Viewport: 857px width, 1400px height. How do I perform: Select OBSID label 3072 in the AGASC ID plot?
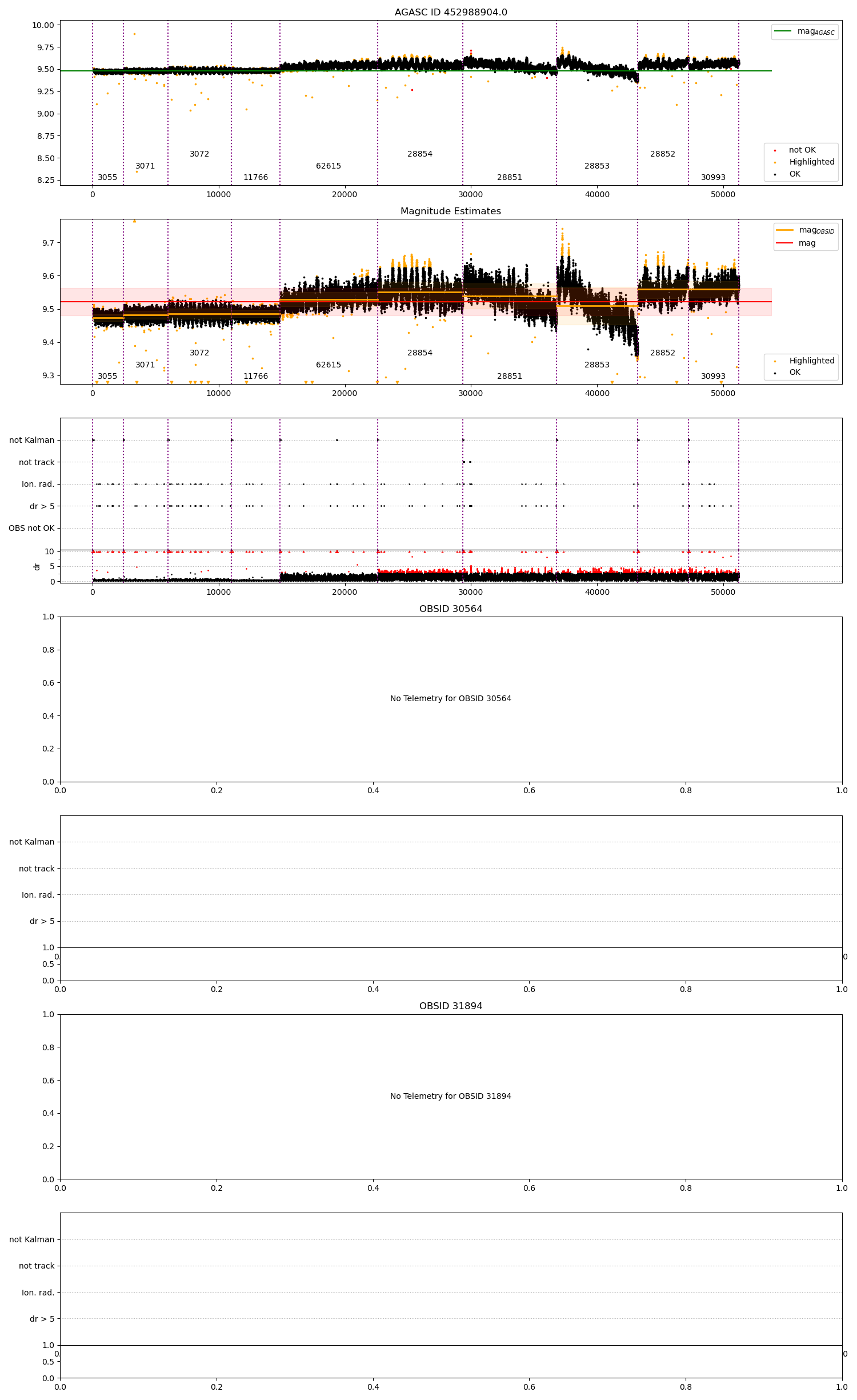pos(199,154)
